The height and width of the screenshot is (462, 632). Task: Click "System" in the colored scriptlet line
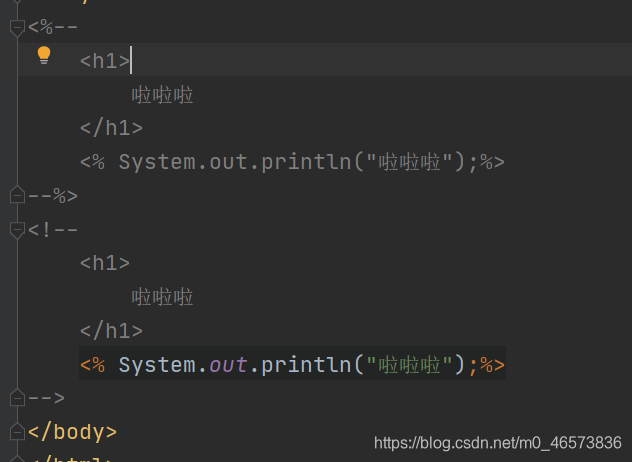click(157, 365)
